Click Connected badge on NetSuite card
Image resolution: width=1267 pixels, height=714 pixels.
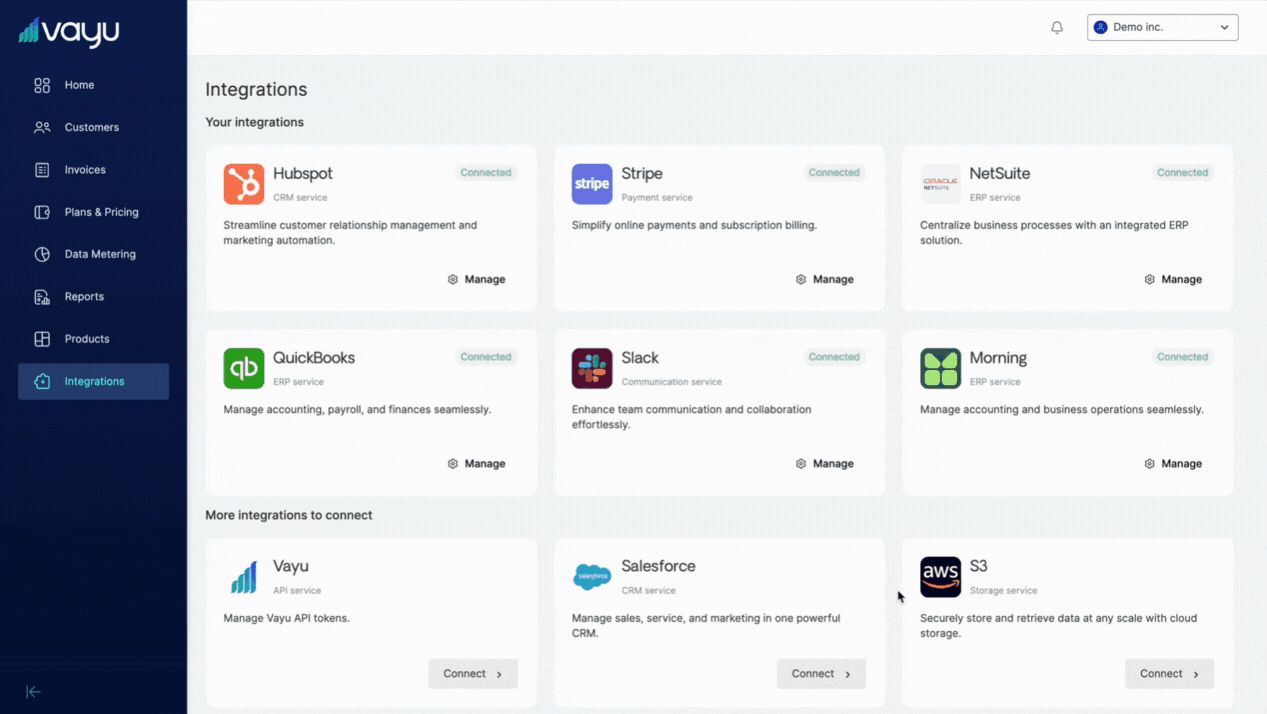point(1182,173)
